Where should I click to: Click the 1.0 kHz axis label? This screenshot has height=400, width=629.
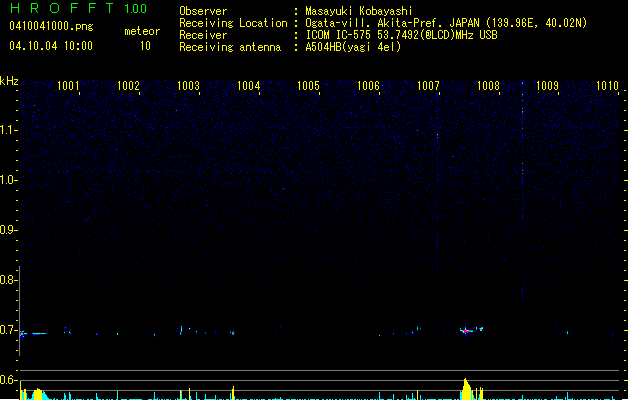tap(8, 180)
